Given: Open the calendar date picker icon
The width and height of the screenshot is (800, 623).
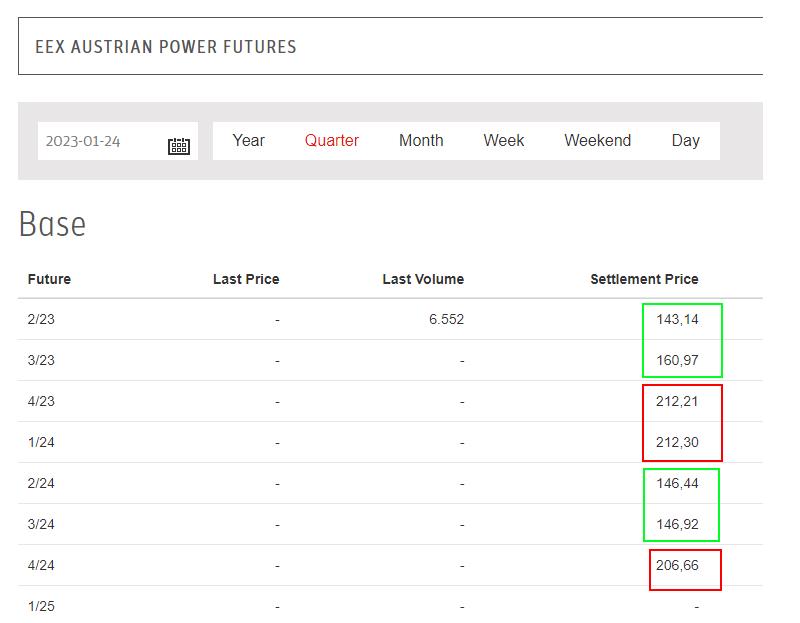Looking at the screenshot, I should (179, 146).
